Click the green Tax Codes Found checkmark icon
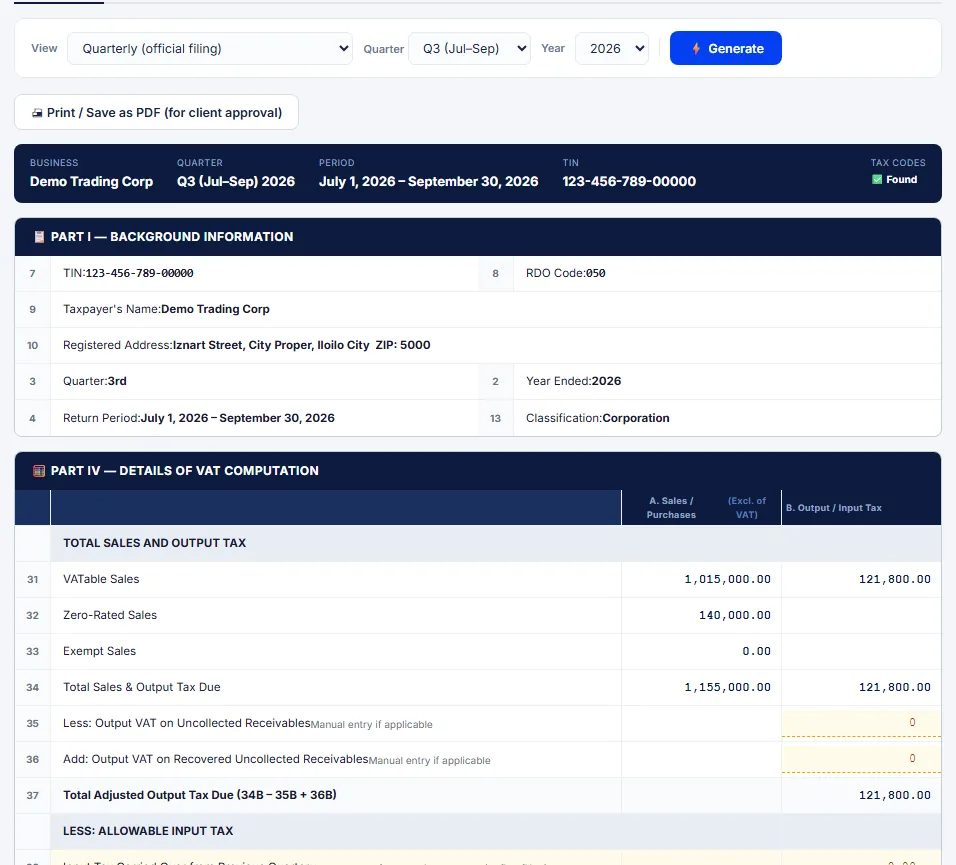The width and height of the screenshot is (956, 865). tap(877, 179)
